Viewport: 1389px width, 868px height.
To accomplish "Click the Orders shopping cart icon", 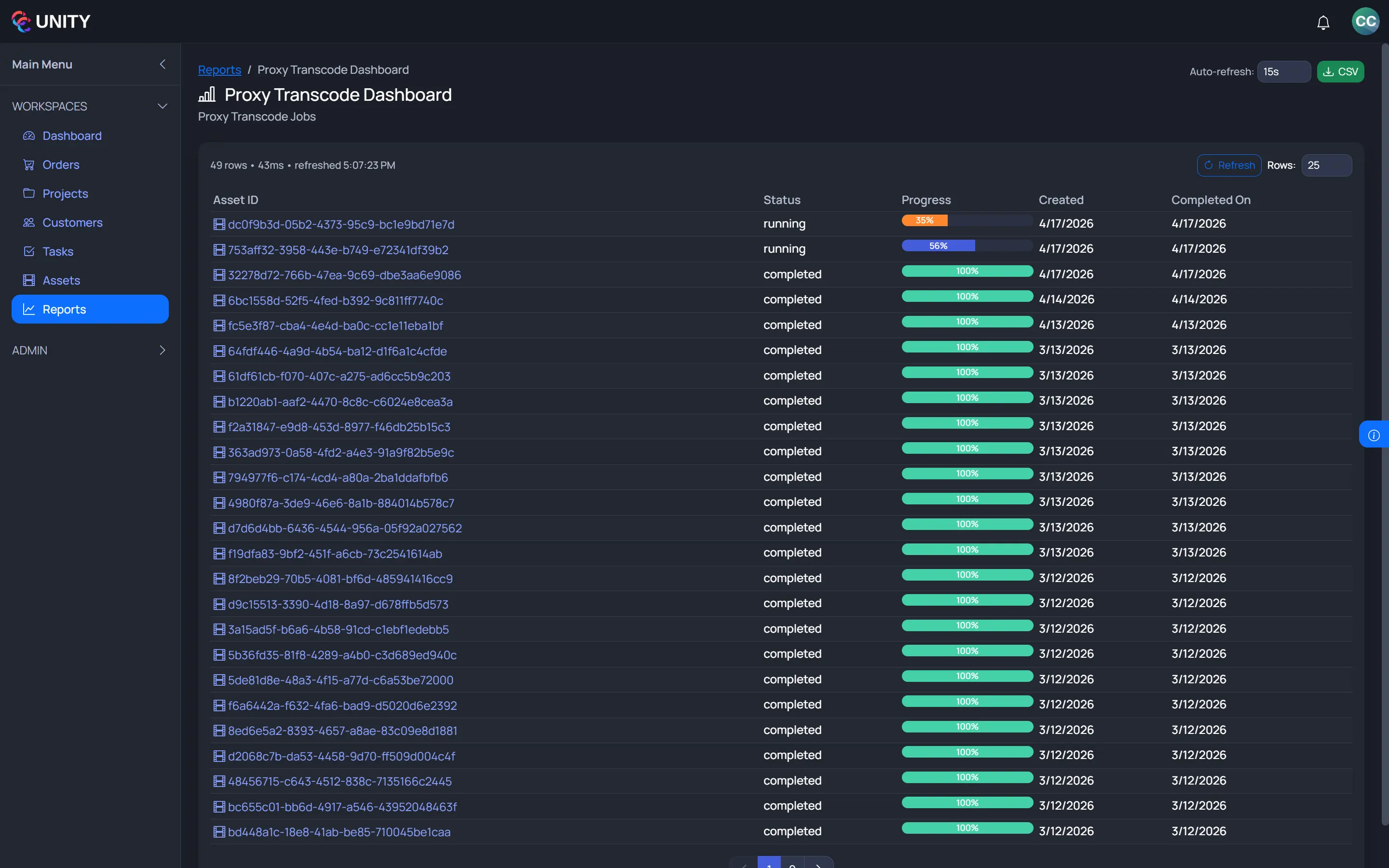I will click(29, 164).
